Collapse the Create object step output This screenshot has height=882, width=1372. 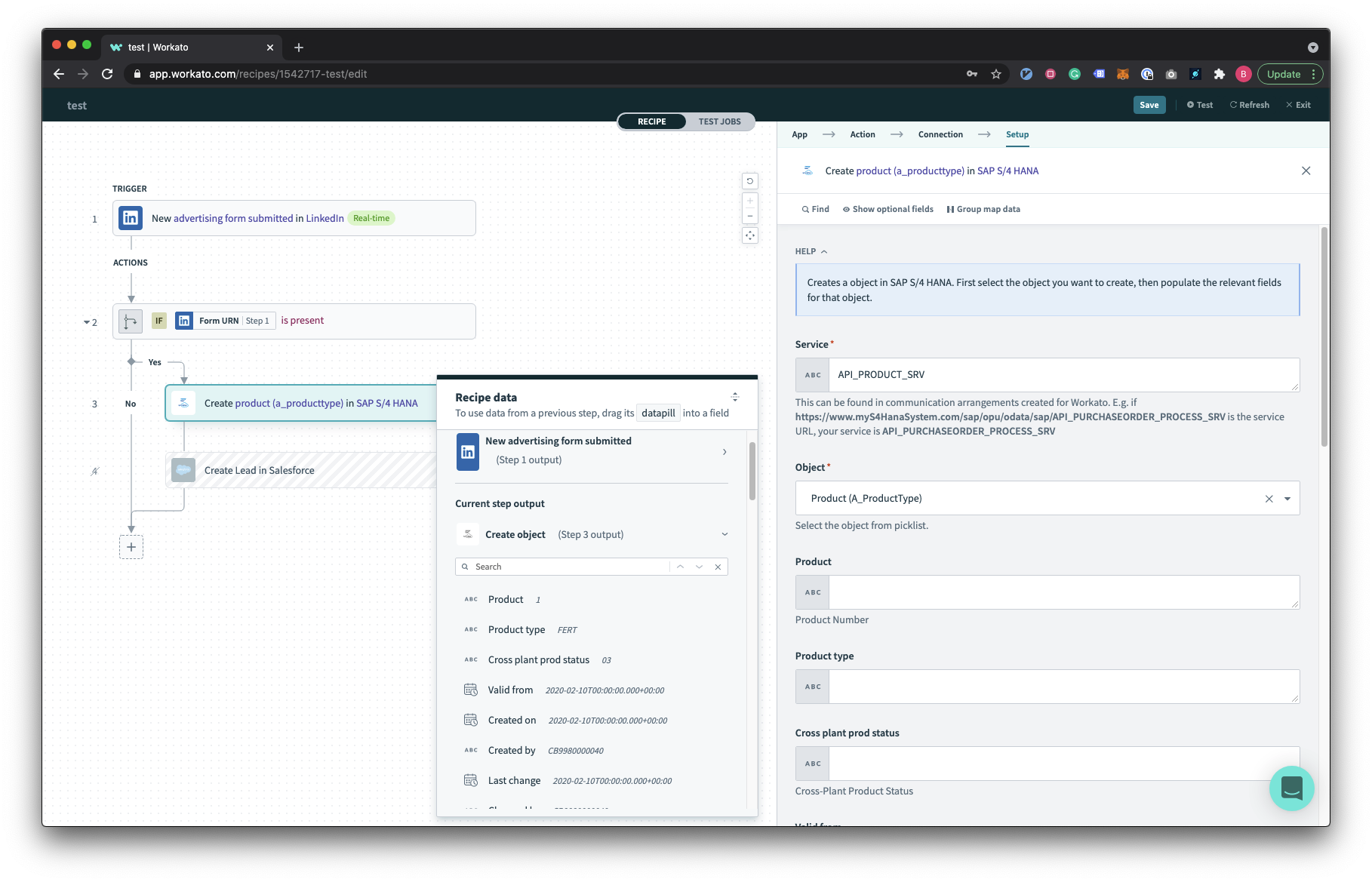pyautogui.click(x=724, y=534)
